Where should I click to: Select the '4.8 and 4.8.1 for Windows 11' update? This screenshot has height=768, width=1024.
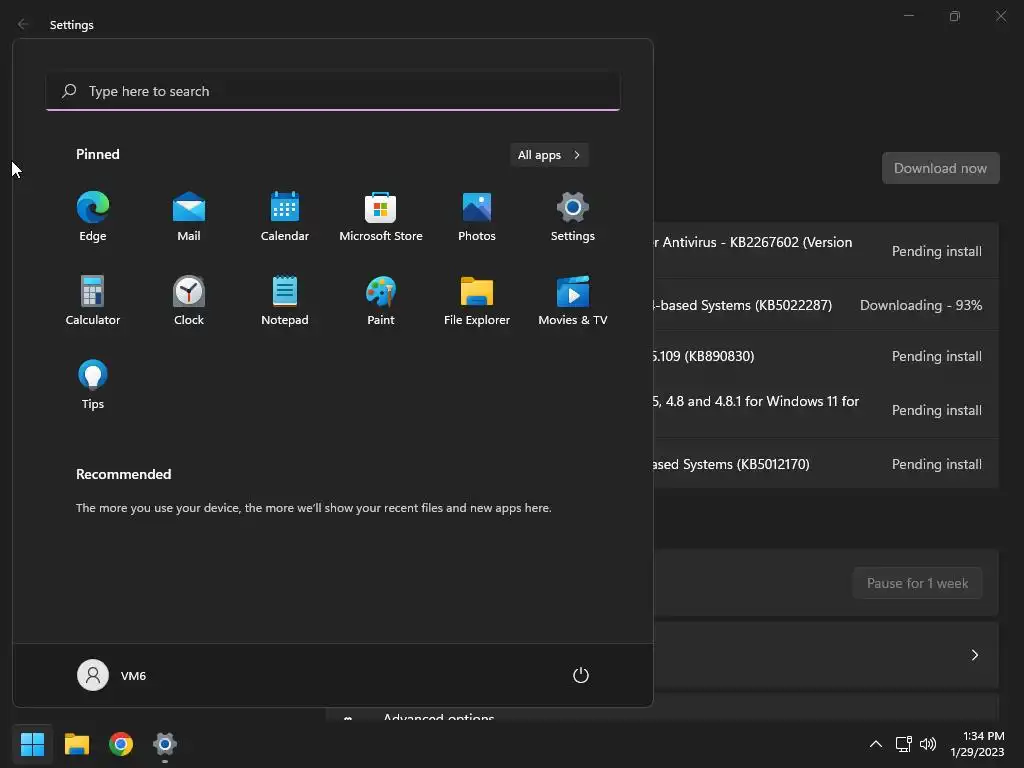[x=827, y=410]
